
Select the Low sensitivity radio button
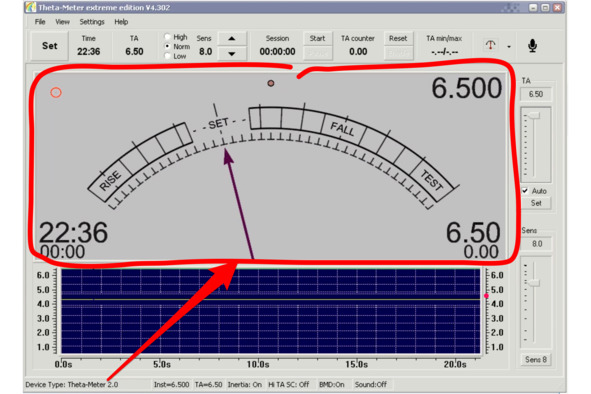(x=167, y=56)
